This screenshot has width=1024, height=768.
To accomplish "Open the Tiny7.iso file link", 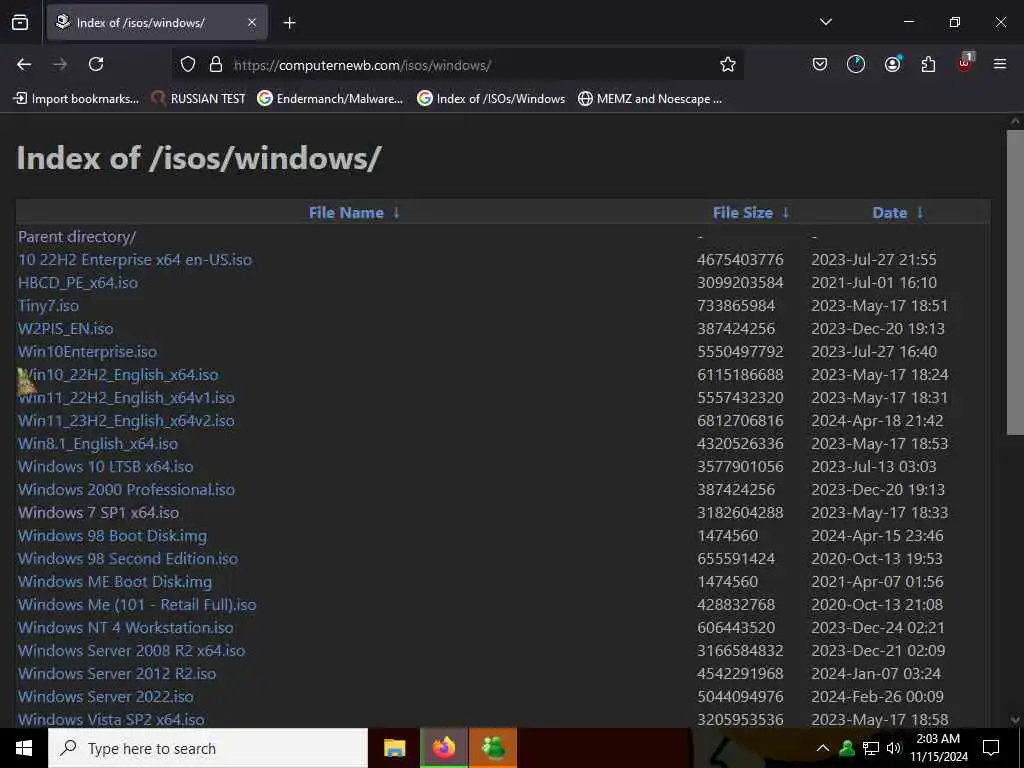I will (48, 306).
